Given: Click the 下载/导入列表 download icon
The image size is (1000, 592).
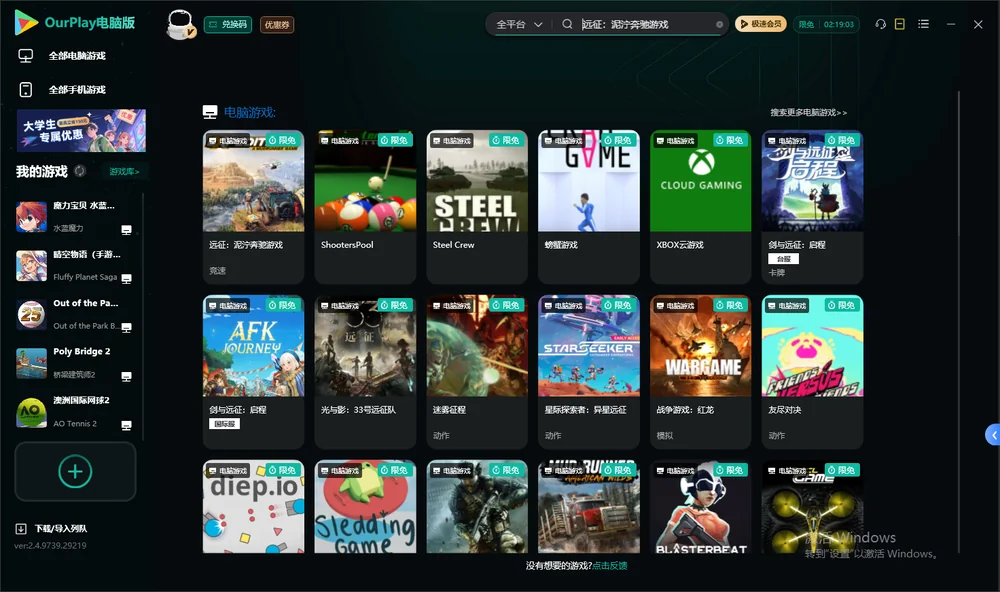Looking at the screenshot, I should point(21,528).
